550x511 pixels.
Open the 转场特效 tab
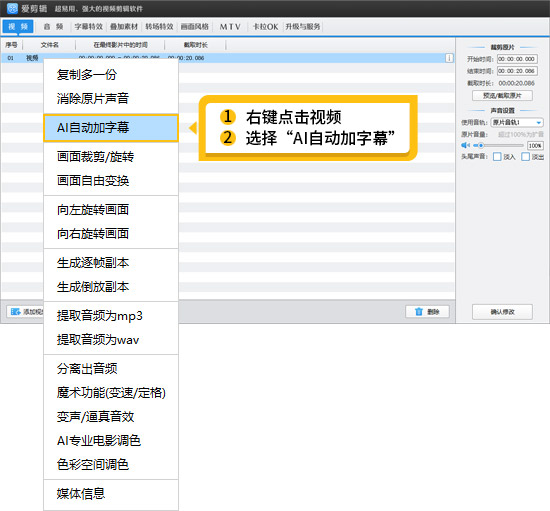point(159,27)
